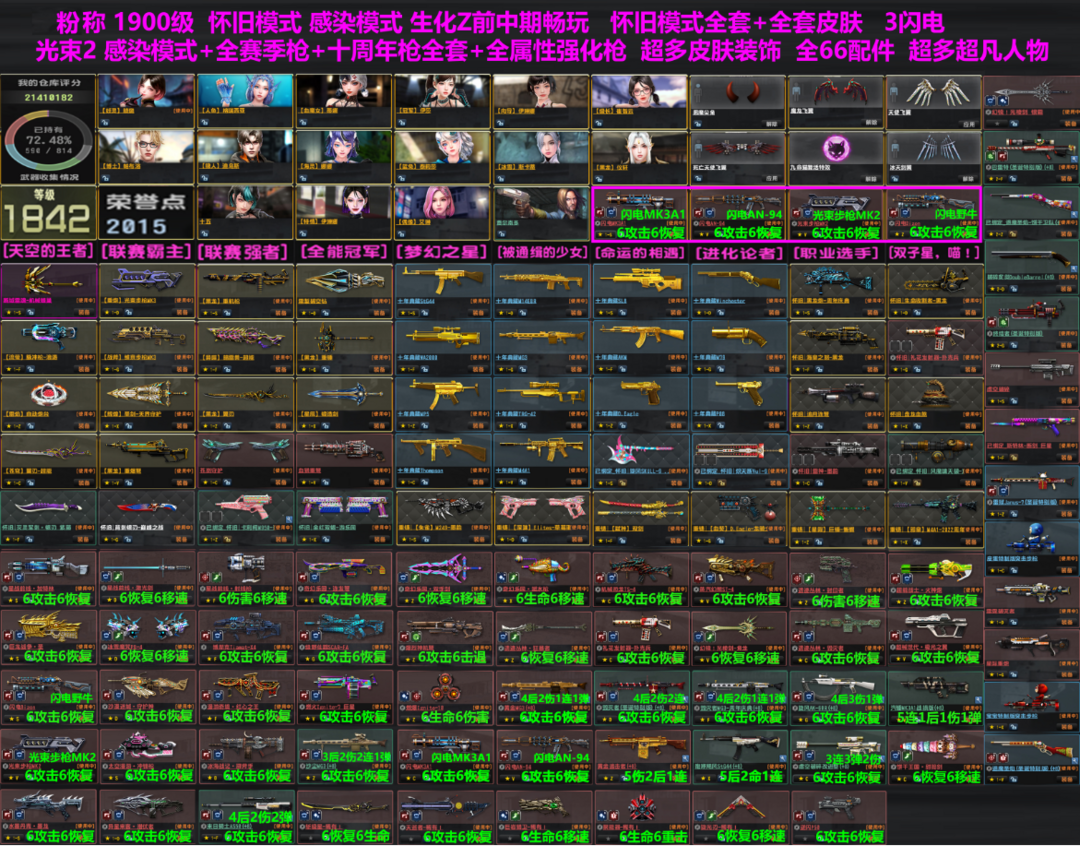Click 光束步枪MK2 in the pink-framed group
The image size is (1080, 846).
[x=835, y=213]
